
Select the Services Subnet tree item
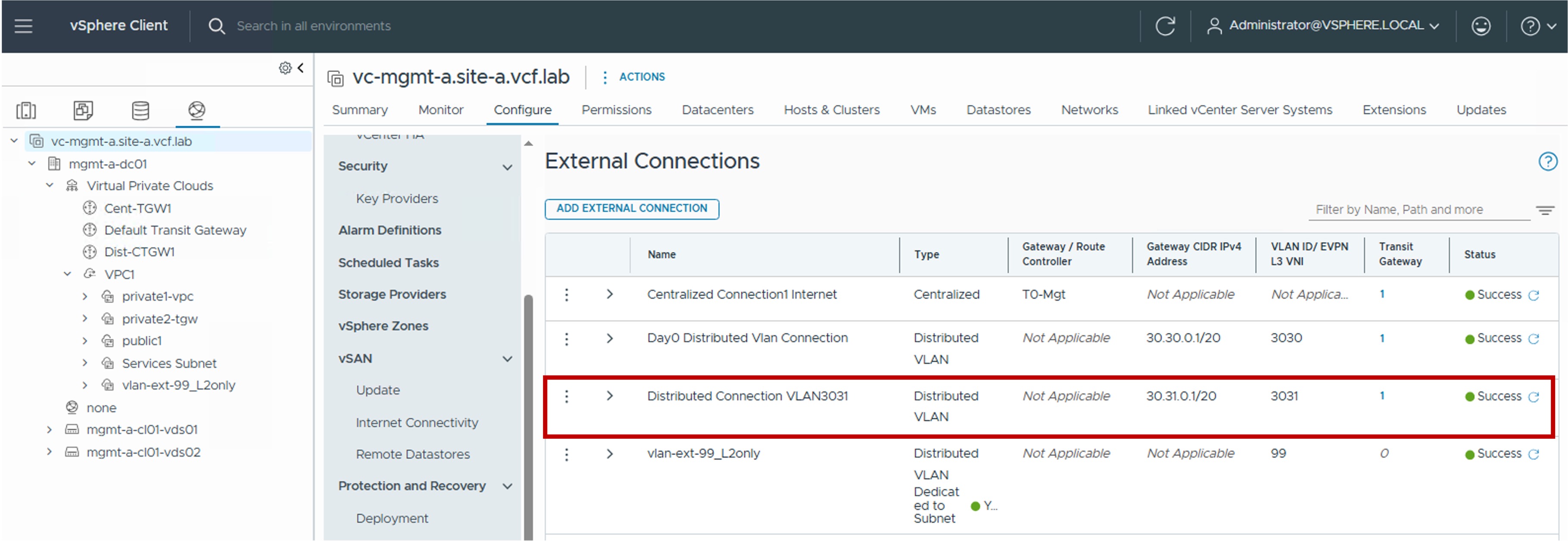169,364
